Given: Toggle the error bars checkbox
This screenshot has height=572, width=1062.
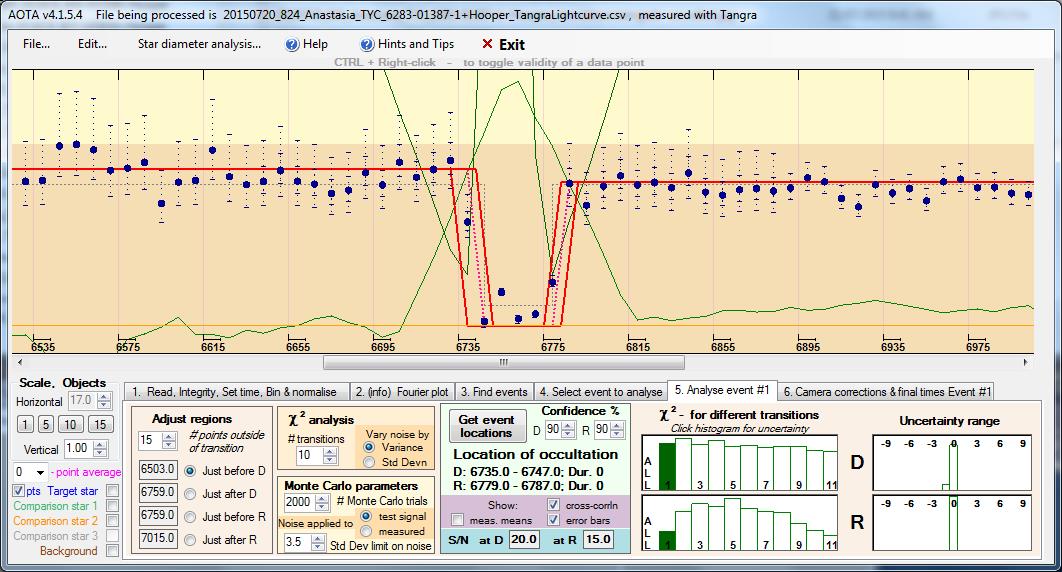Looking at the screenshot, I should 554,521.
